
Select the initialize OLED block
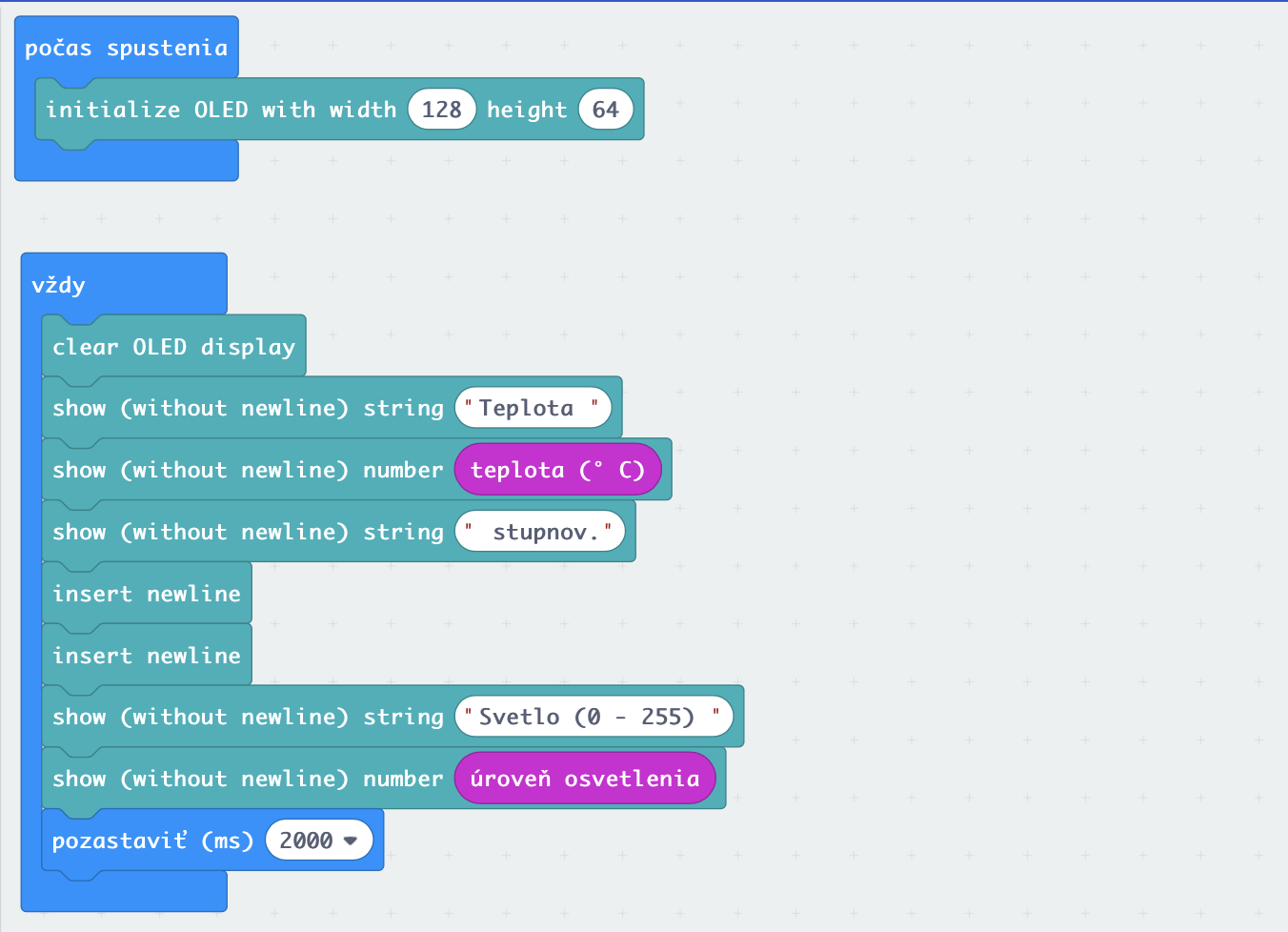(219, 110)
